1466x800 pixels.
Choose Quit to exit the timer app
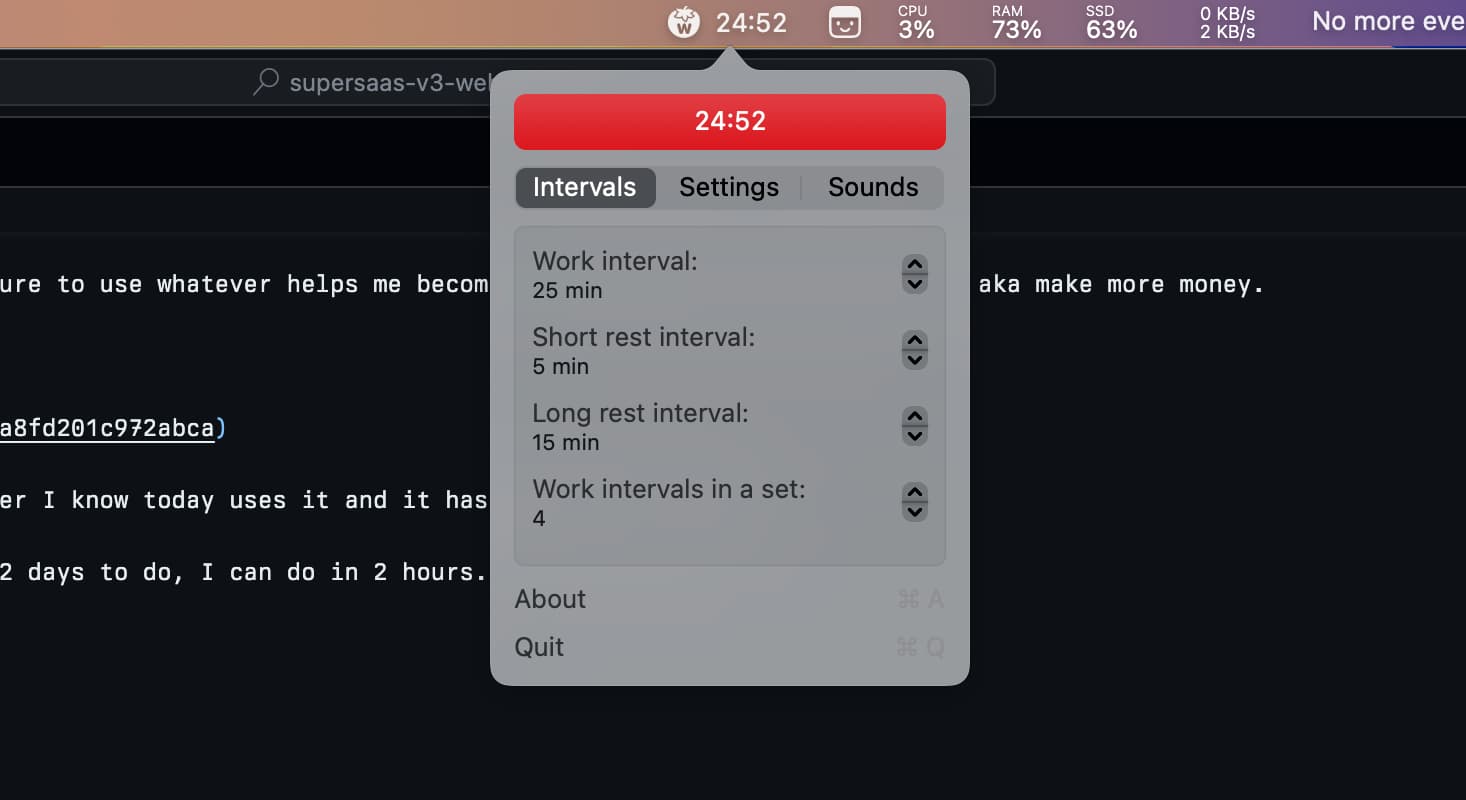539,647
